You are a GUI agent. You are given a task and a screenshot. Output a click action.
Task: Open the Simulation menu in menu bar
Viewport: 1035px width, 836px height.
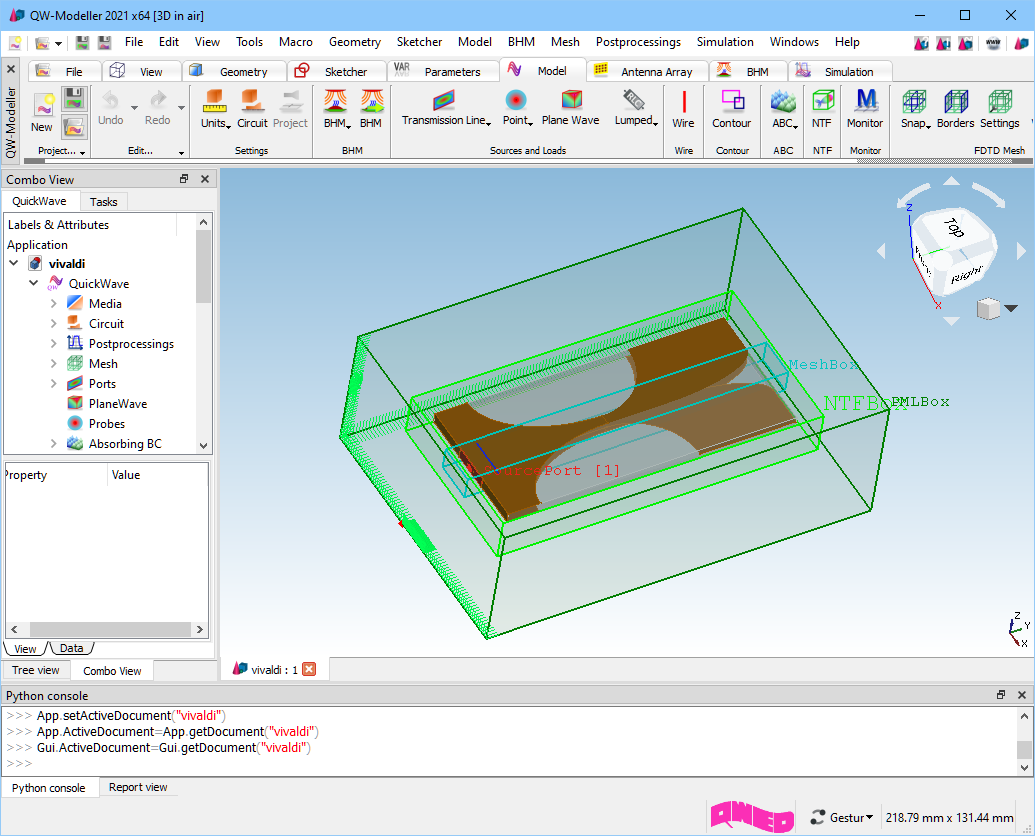coord(725,42)
